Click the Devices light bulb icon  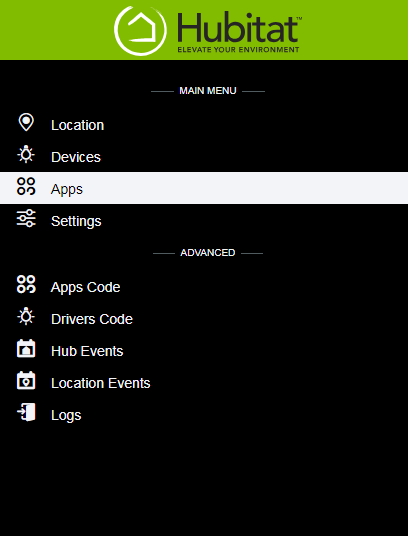pos(26,154)
